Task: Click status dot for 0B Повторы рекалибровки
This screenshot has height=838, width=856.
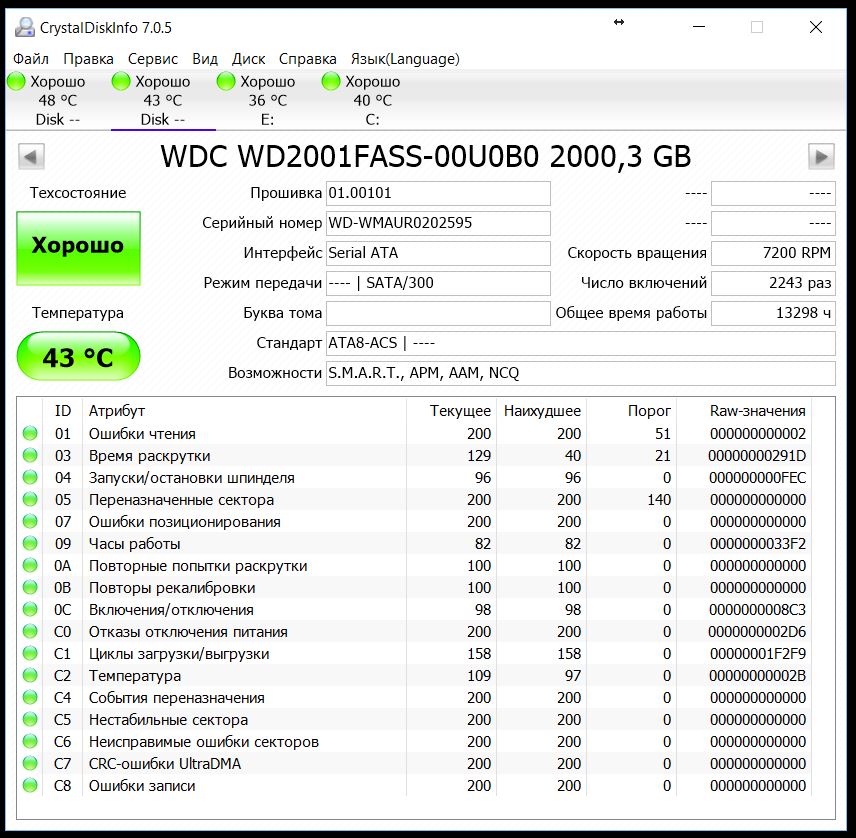Action: [x=30, y=587]
